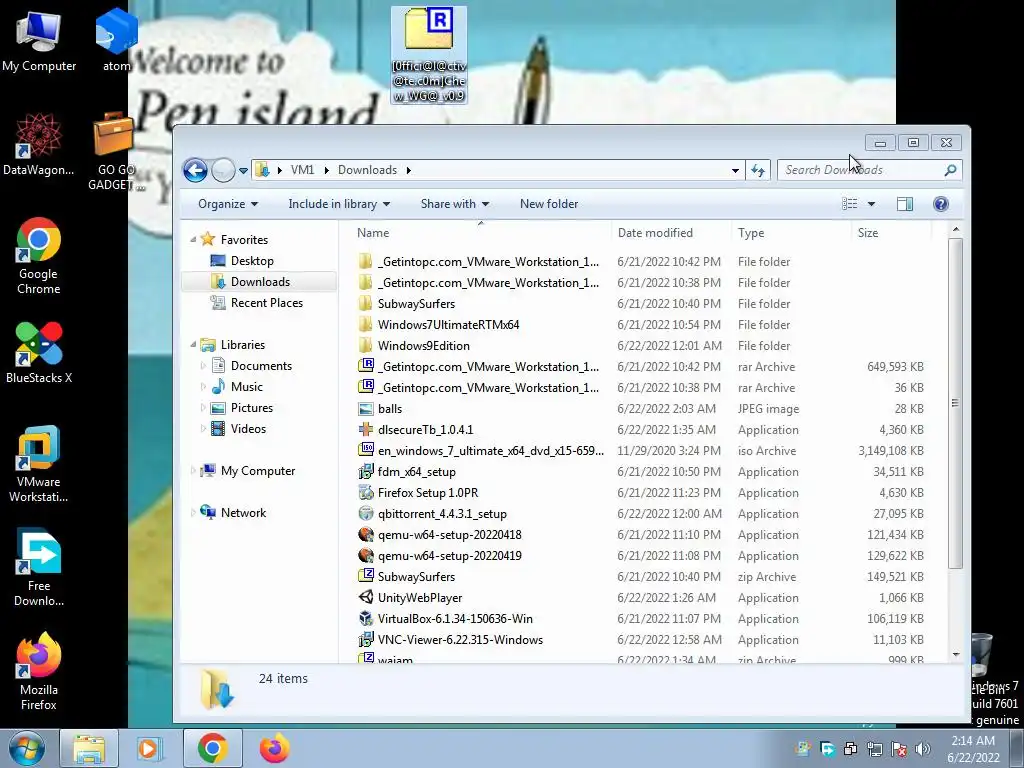
Task: Collapse the Libraries tree group
Action: tap(193, 345)
